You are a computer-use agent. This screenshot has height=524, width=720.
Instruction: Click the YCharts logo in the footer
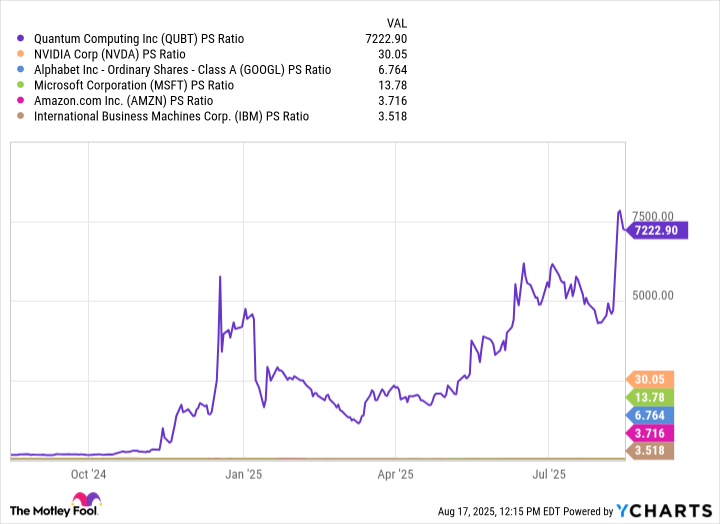(665, 511)
